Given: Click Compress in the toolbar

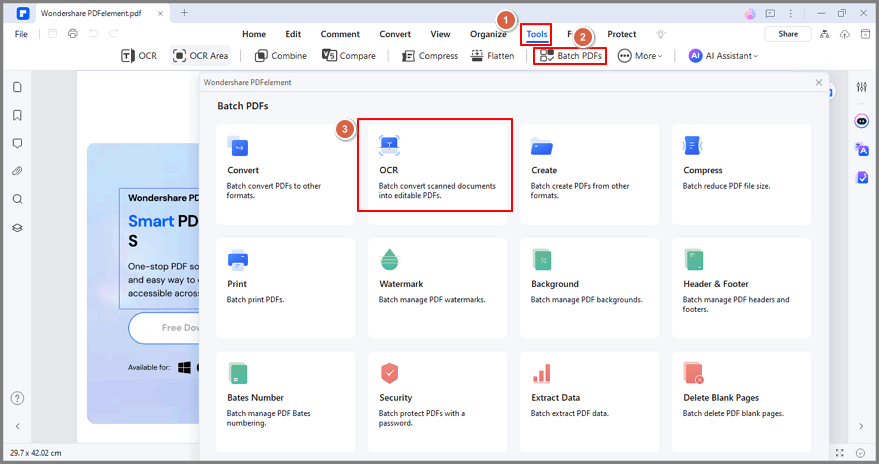Looking at the screenshot, I should click(430, 55).
